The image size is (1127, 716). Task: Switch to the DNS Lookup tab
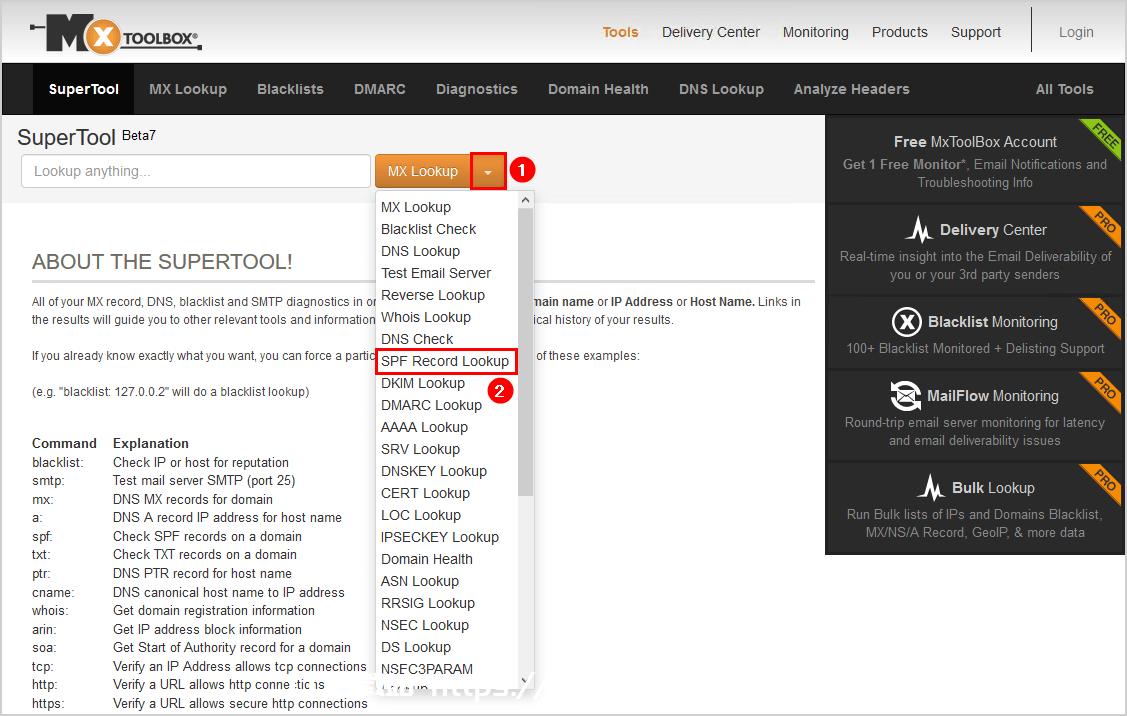click(x=721, y=89)
